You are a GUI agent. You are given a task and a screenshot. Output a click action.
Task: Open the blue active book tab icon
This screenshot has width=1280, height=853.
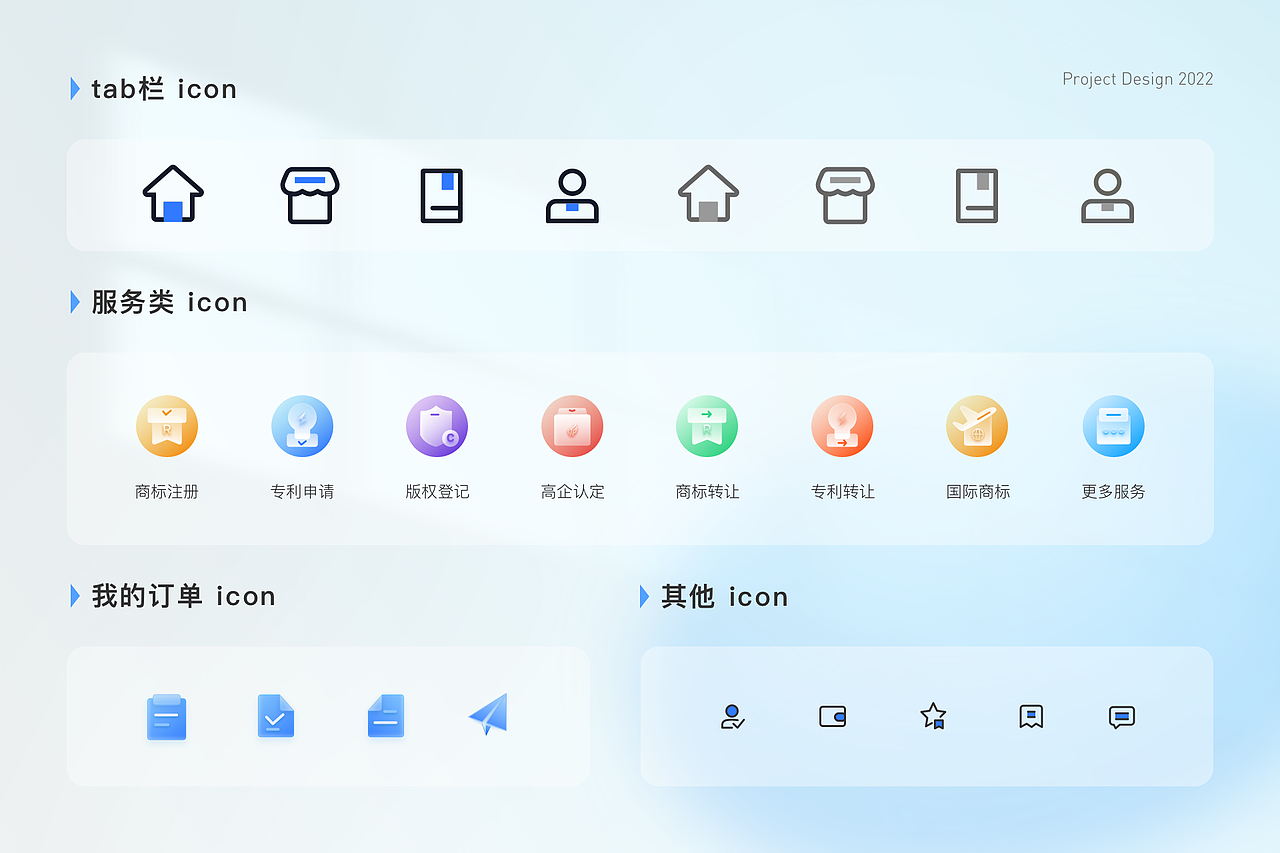point(442,195)
